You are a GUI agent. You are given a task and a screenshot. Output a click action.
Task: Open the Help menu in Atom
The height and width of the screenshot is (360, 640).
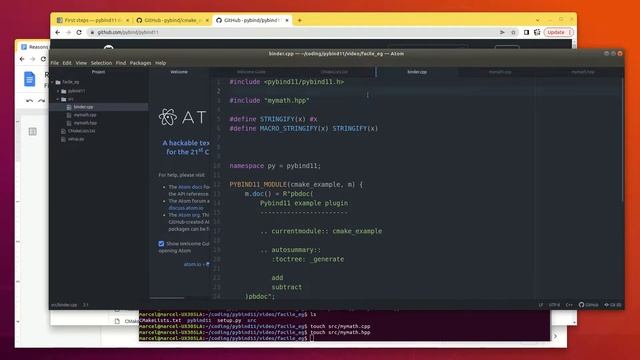[160, 63]
